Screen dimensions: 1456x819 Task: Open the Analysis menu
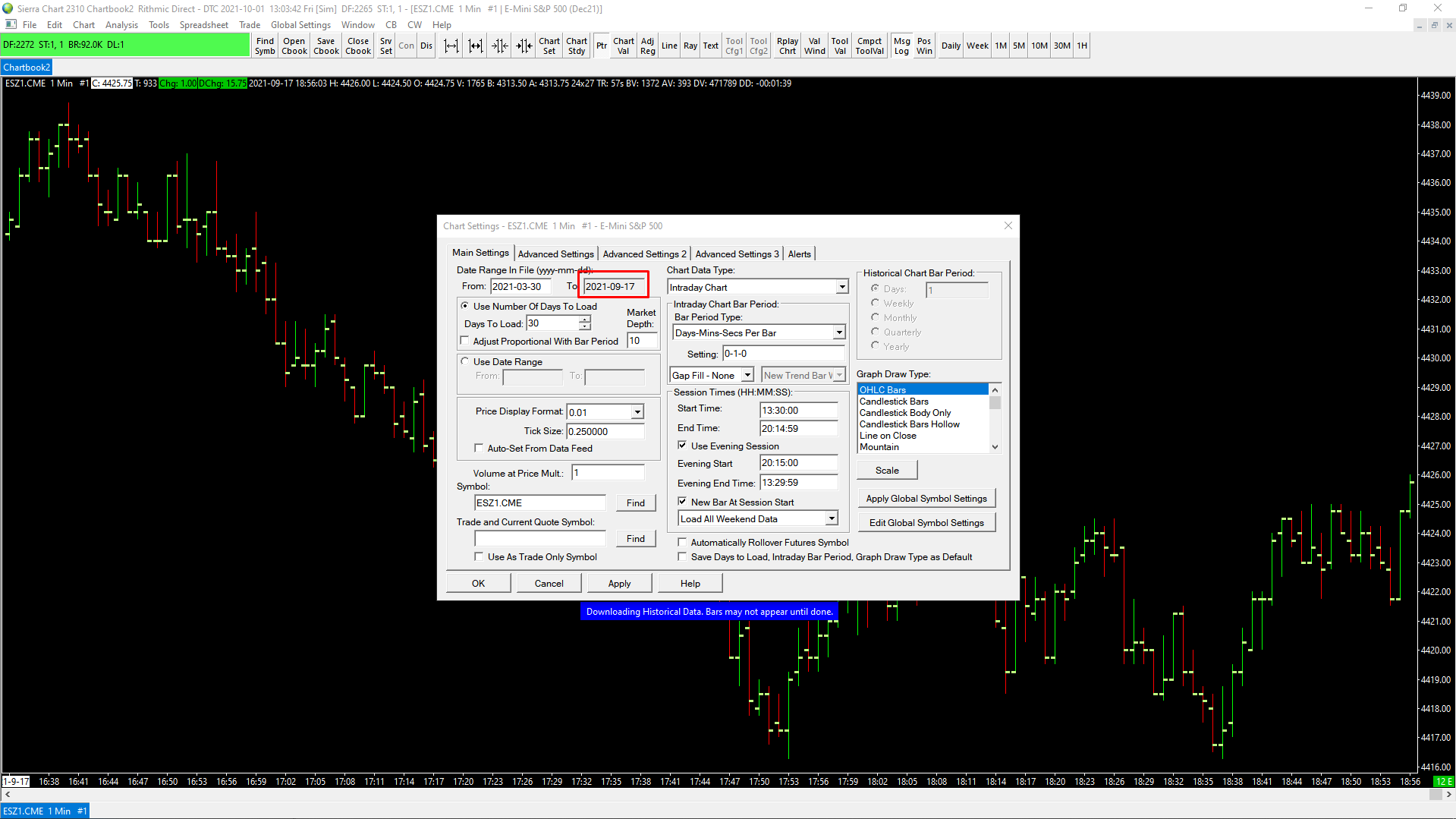[x=121, y=25]
